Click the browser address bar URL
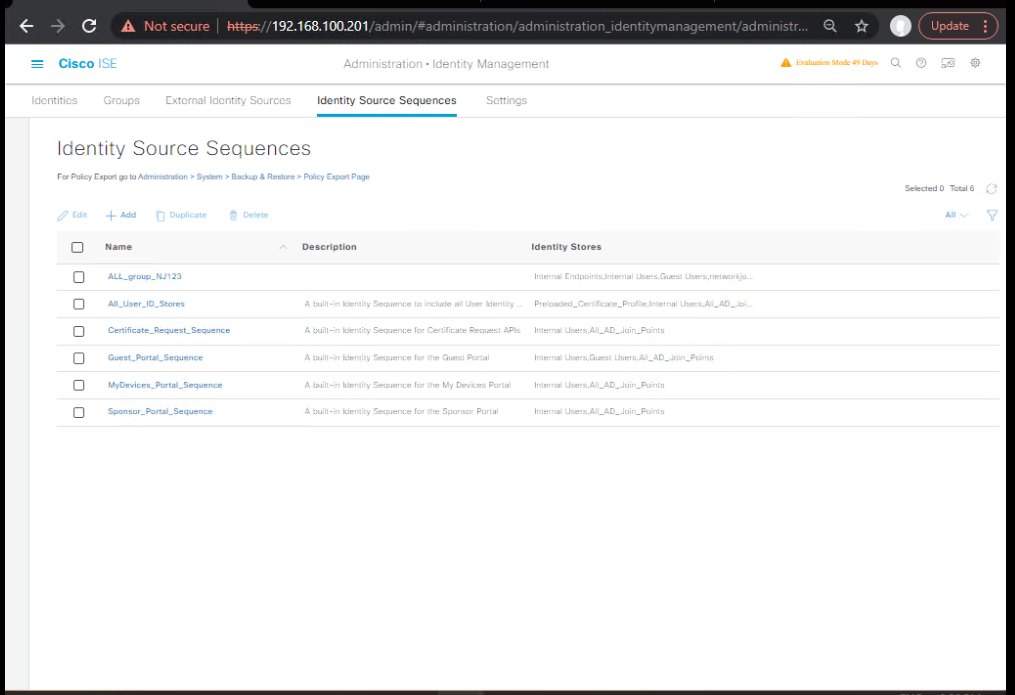Image resolution: width=1015 pixels, height=695 pixels. coord(517,26)
